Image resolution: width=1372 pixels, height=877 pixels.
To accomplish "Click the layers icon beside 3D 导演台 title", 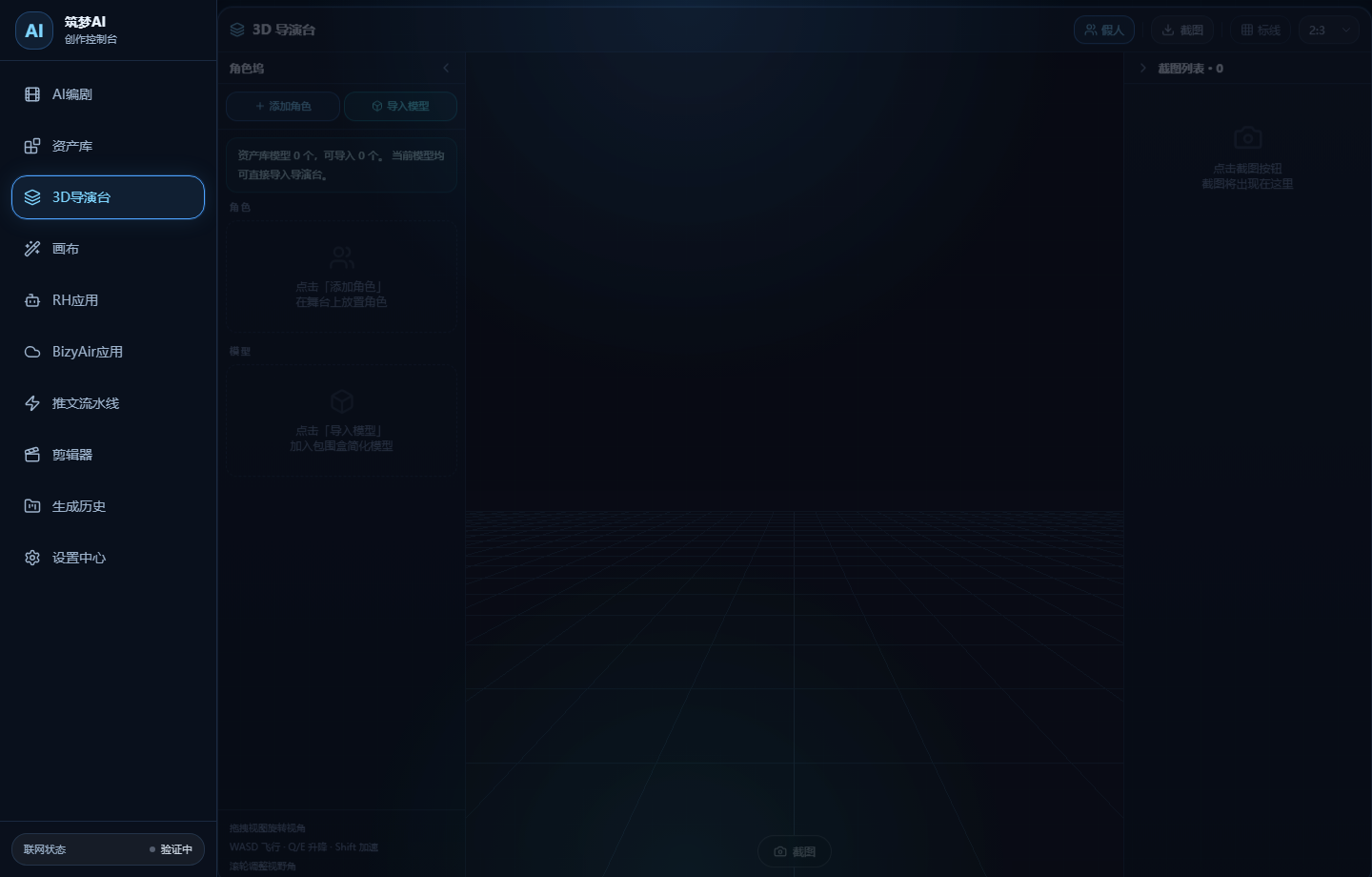I will 237,30.
